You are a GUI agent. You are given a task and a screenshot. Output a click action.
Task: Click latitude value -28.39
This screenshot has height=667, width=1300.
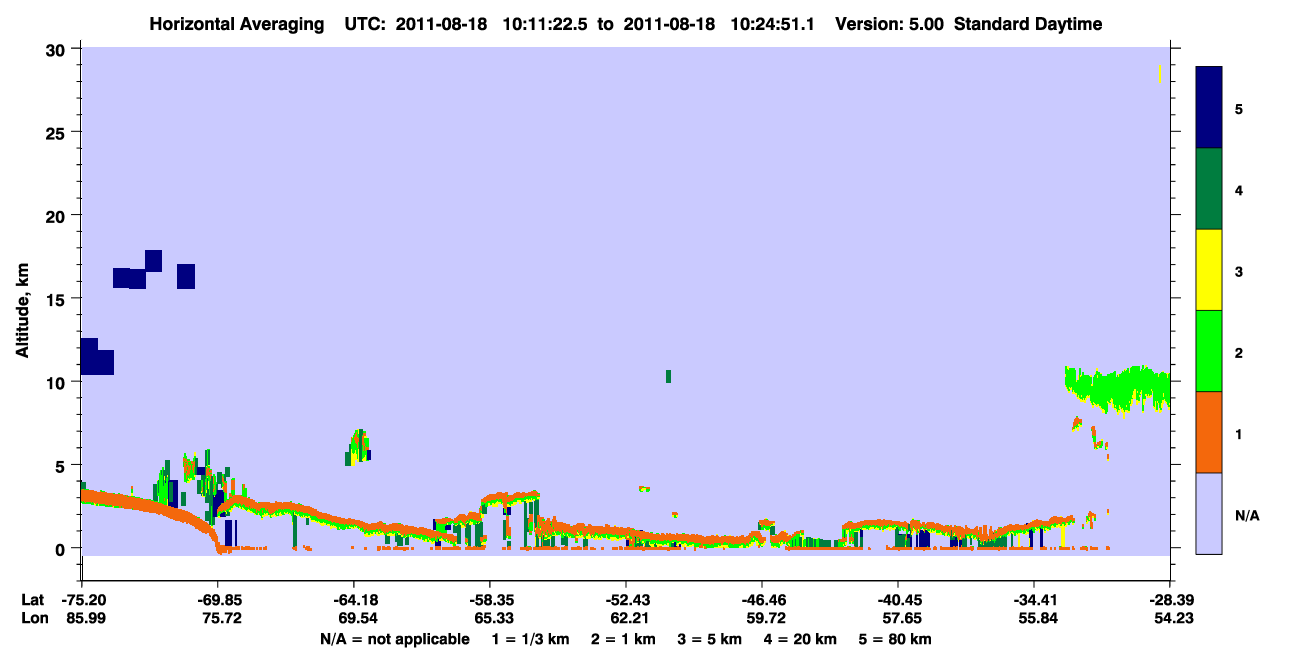click(1170, 600)
